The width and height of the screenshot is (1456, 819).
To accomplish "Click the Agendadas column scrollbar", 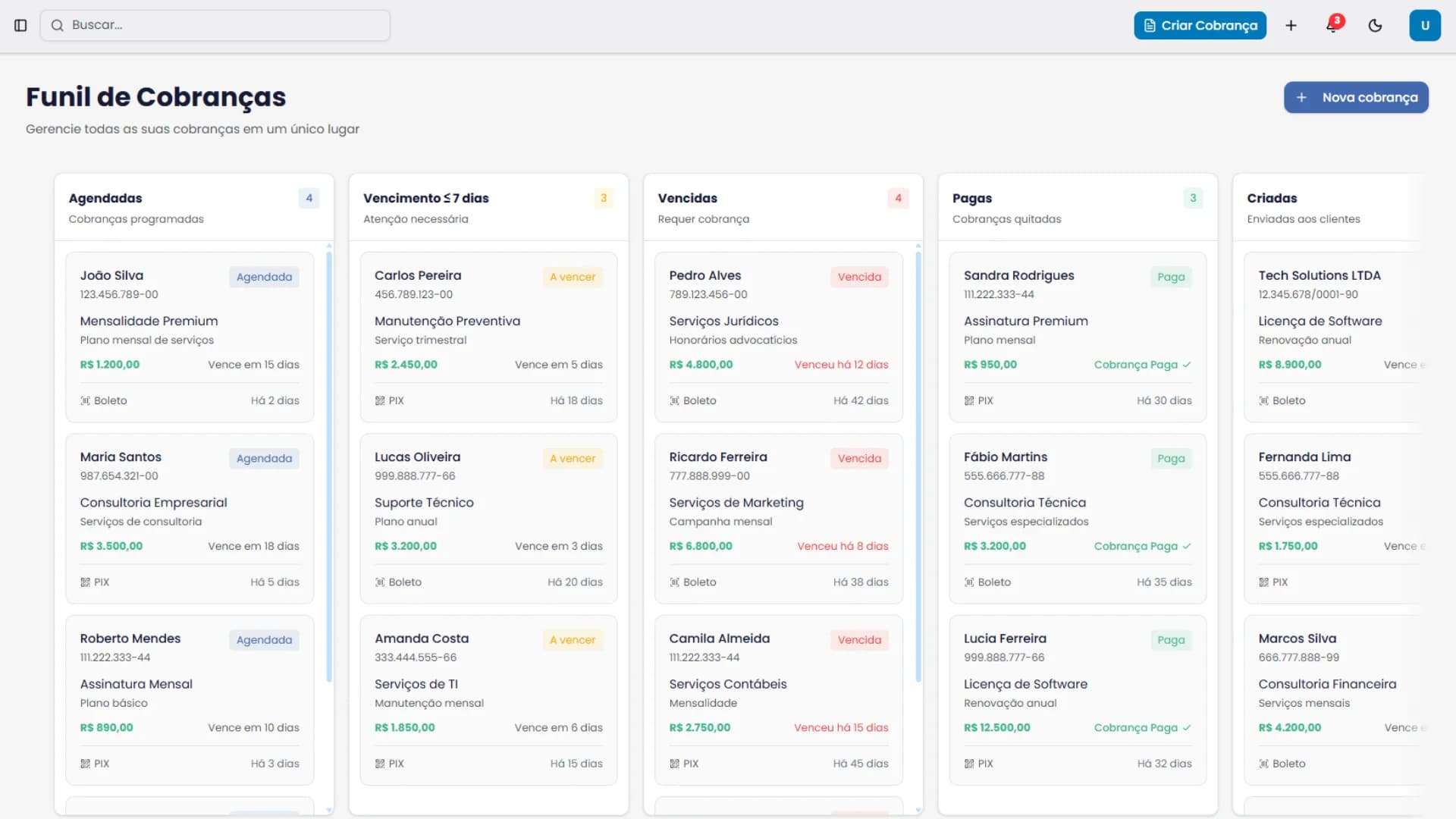I will 329,466.
